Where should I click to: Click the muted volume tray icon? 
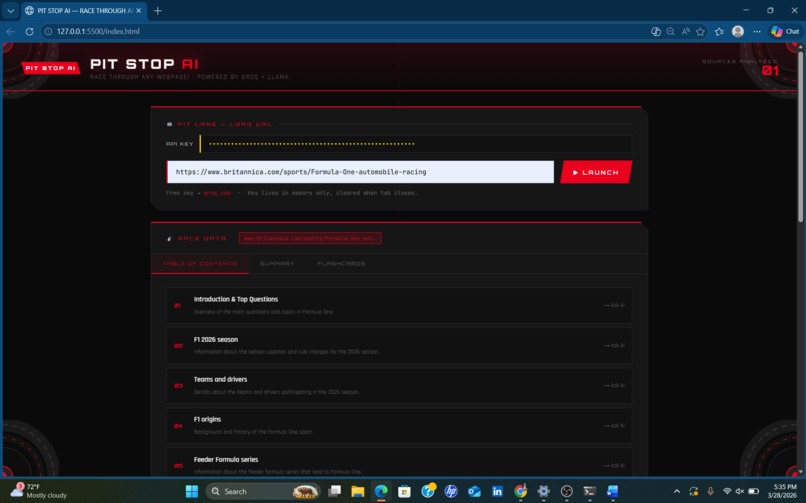coord(740,491)
